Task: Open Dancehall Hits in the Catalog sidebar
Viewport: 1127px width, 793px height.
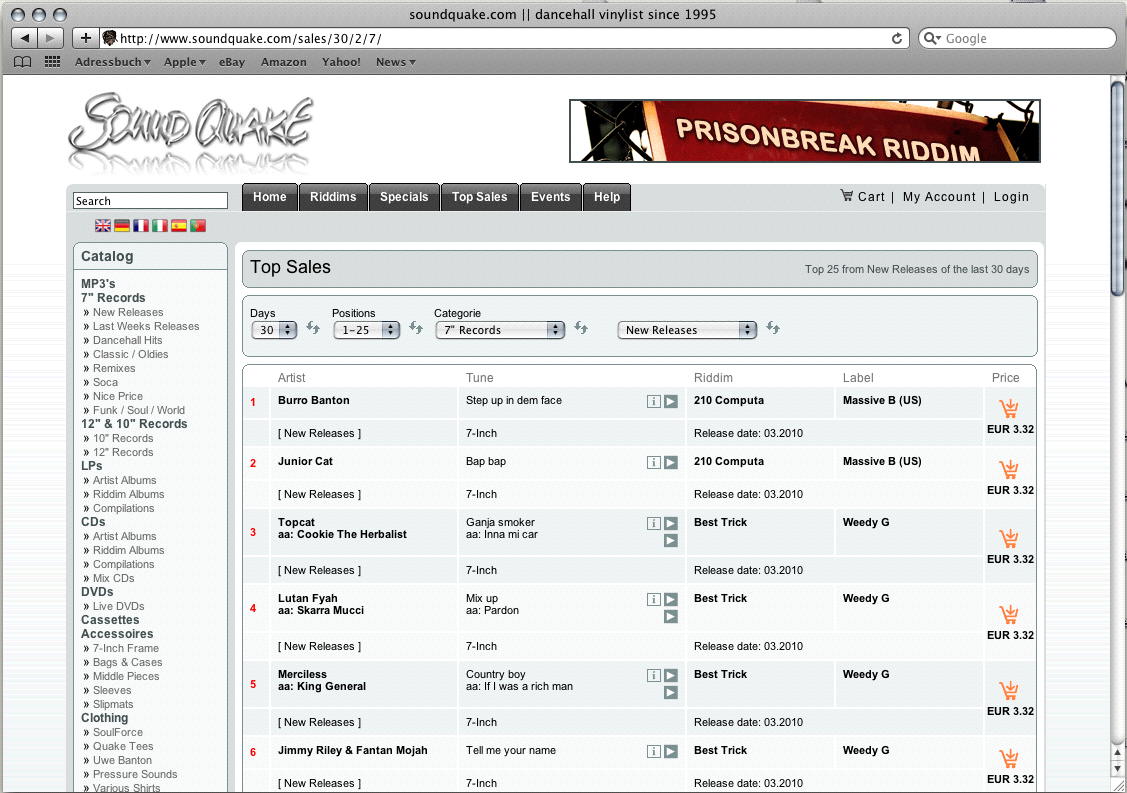Action: (x=127, y=340)
